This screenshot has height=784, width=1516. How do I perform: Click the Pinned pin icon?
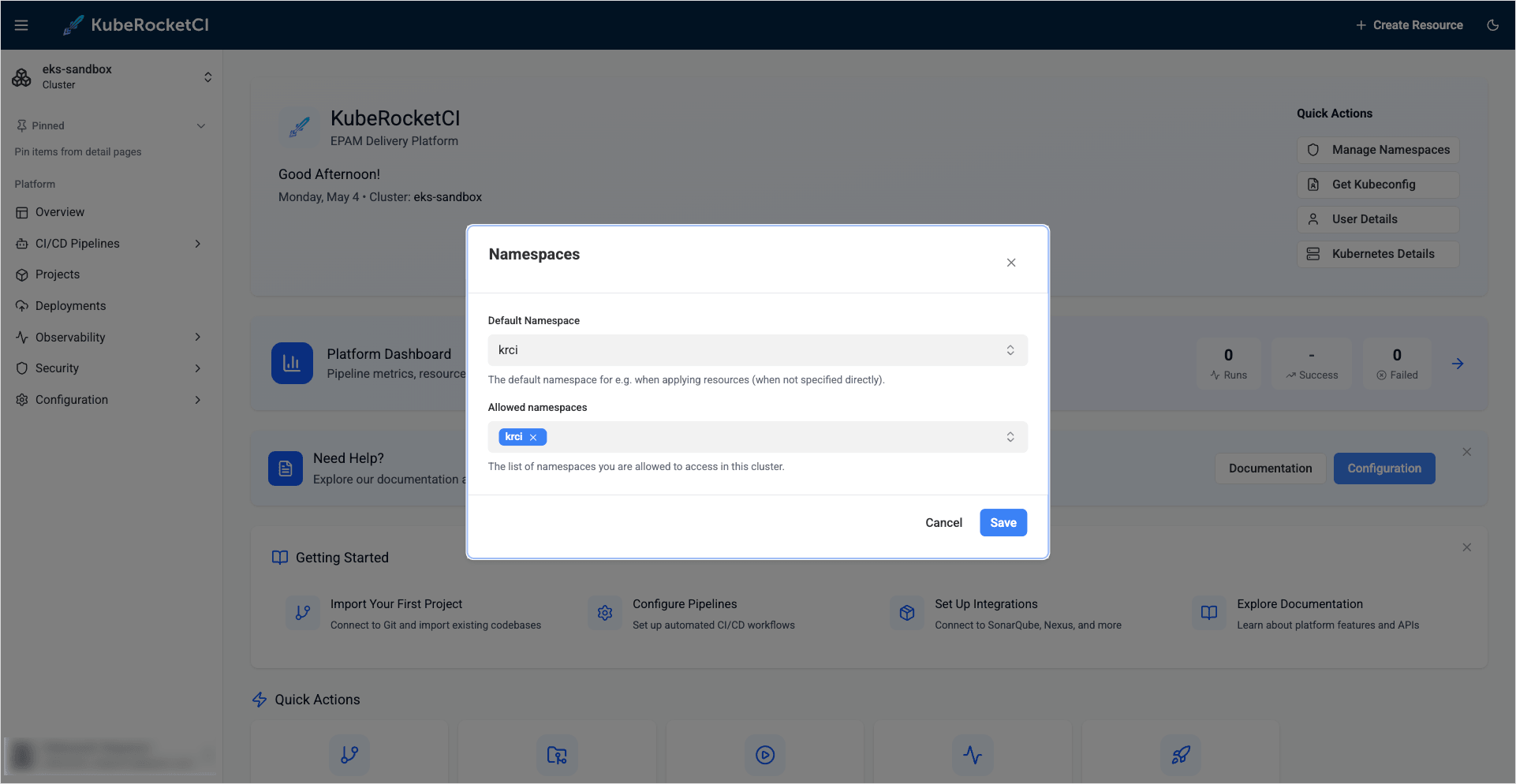pos(21,125)
